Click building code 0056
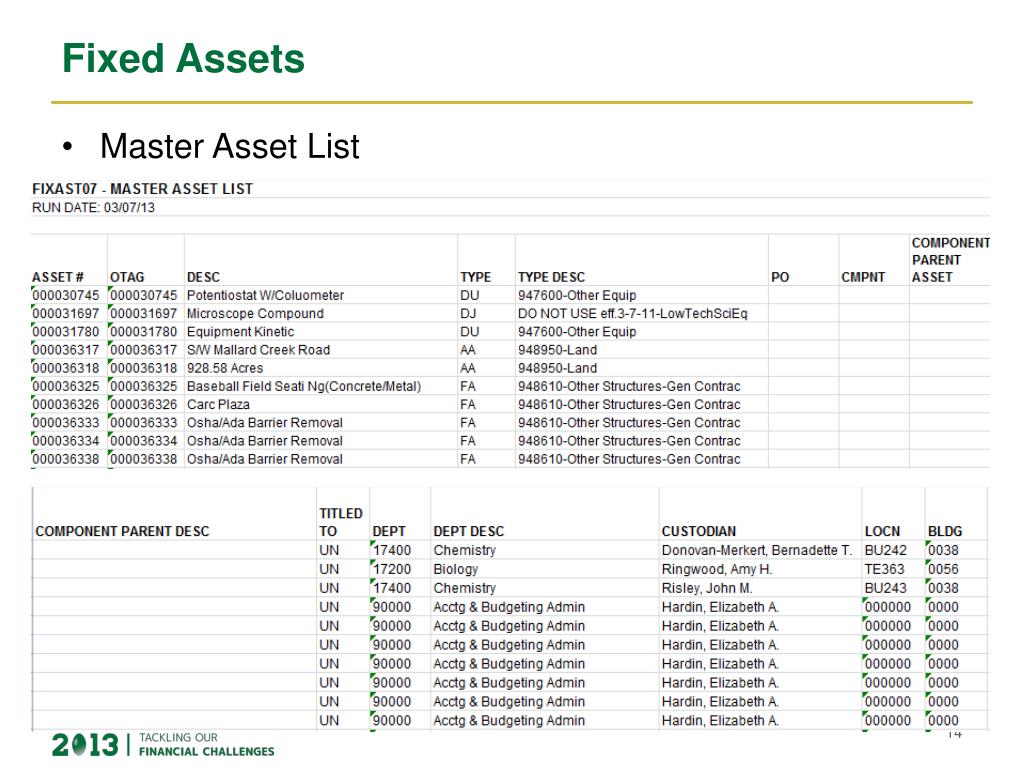 (943, 569)
